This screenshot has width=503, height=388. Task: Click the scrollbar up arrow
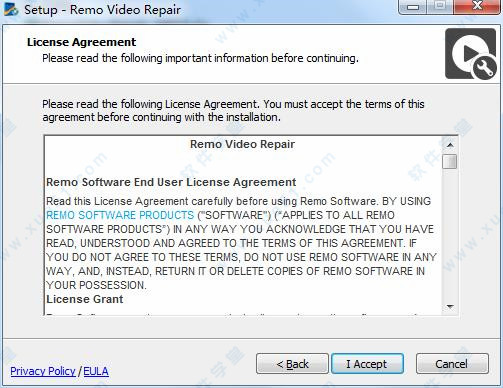pos(450,145)
